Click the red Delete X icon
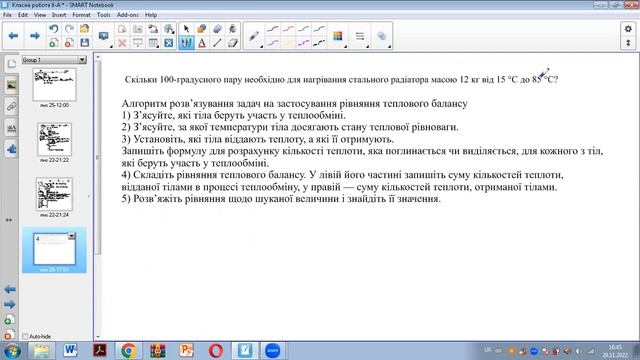Image resolution: width=640 pixels, height=360 pixels. click(122, 43)
